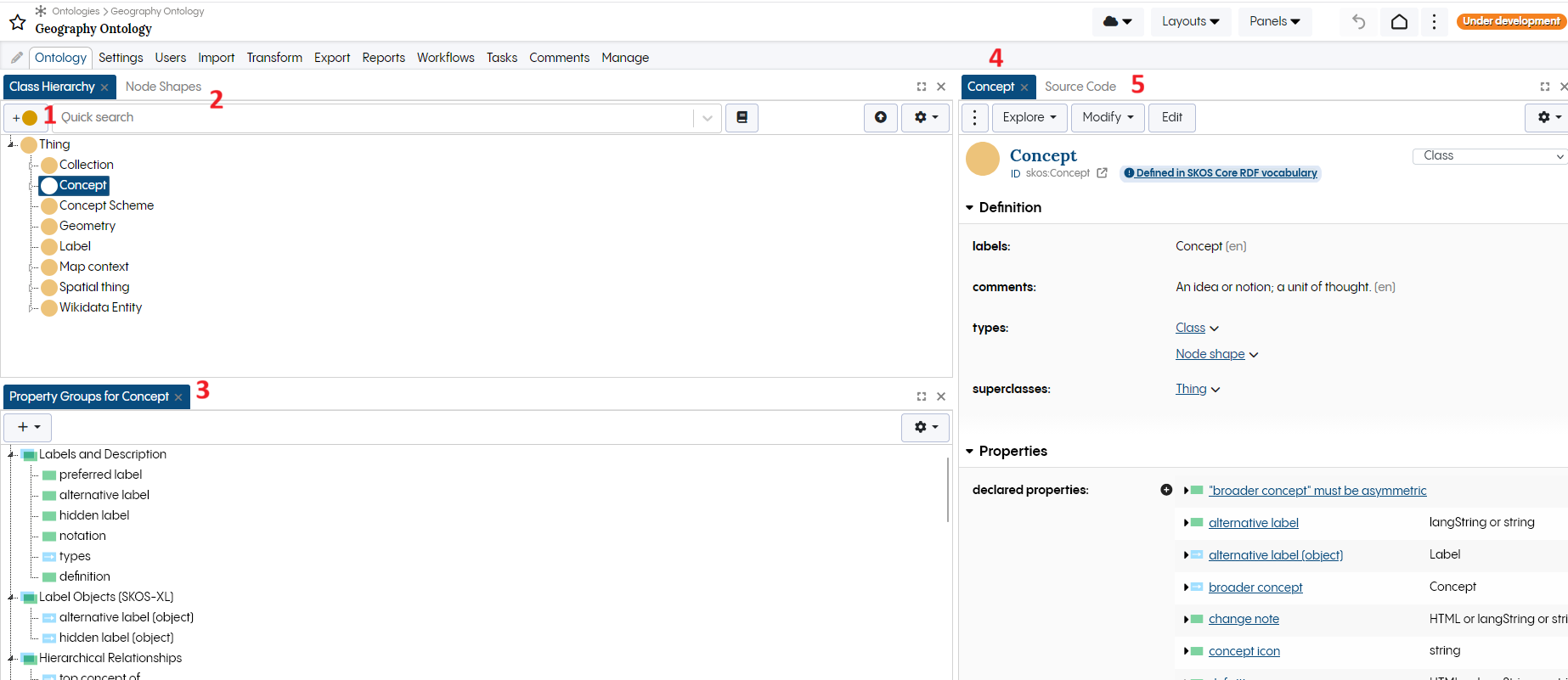
Task: Open the header three-dot menu
Action: tap(1434, 21)
